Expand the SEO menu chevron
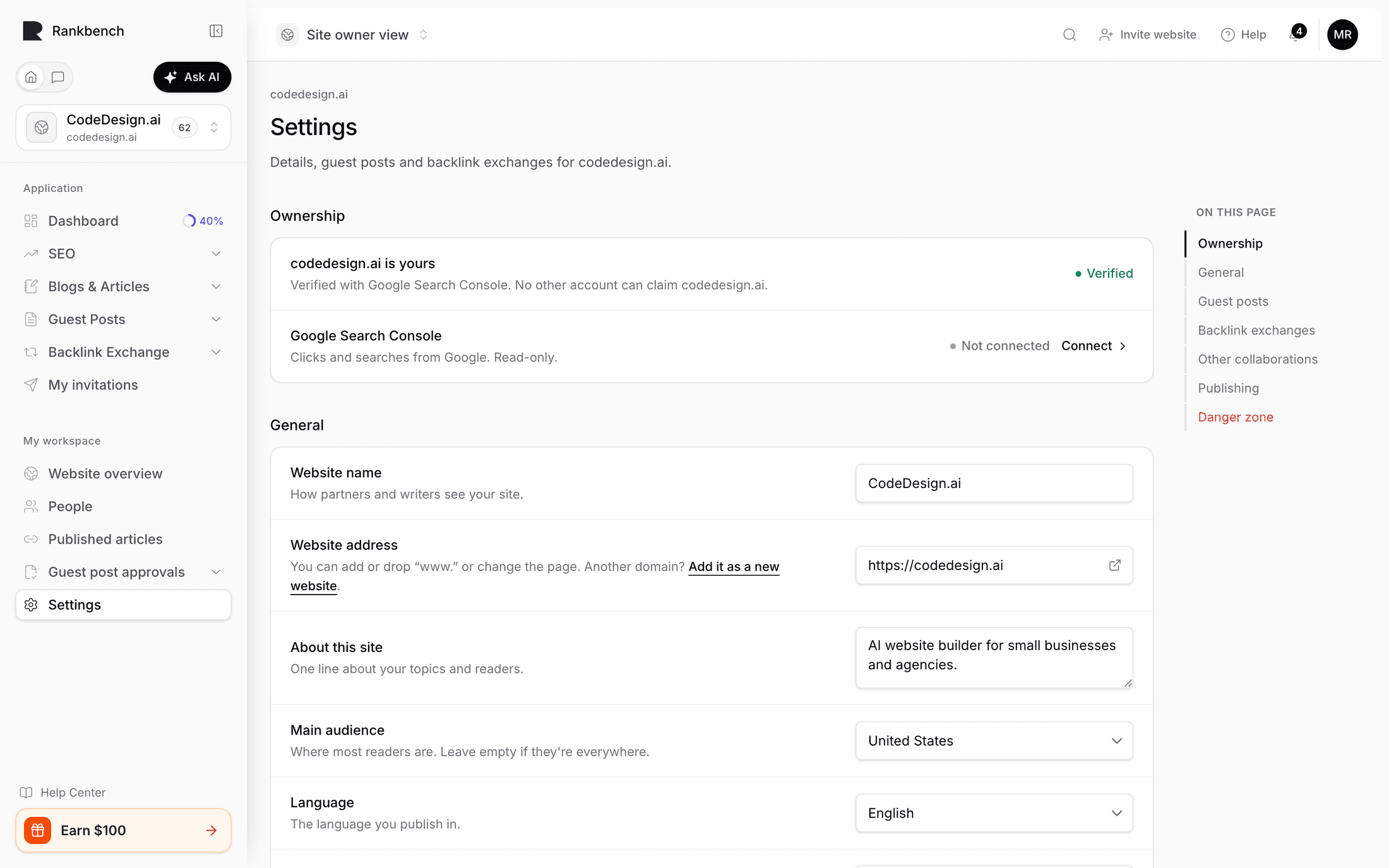Image resolution: width=1389 pixels, height=868 pixels. tap(216, 254)
